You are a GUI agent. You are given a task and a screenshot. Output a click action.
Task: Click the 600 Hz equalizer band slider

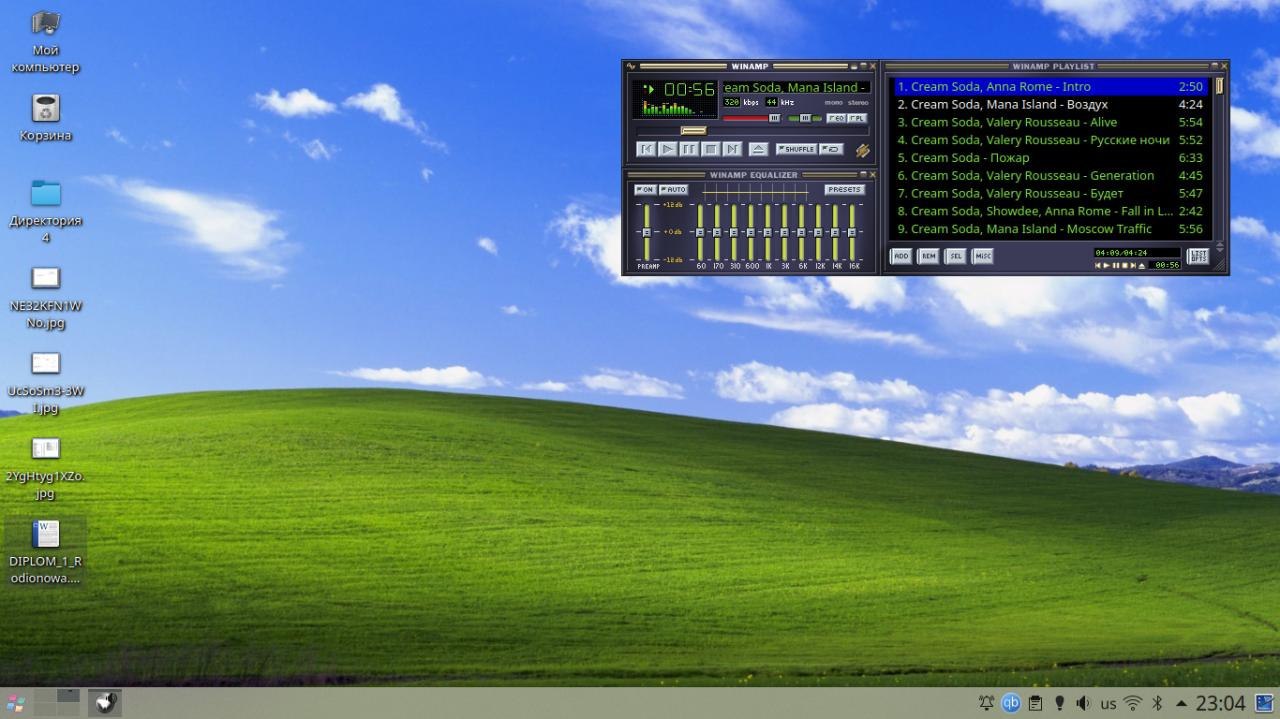click(x=751, y=232)
